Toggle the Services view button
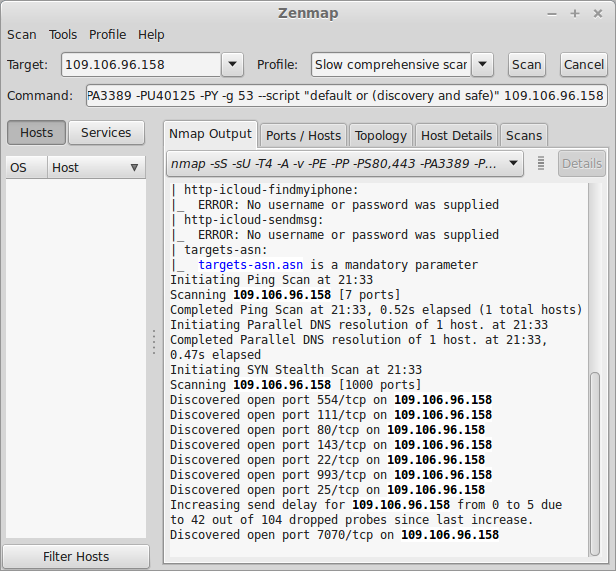 pyautogui.click(x=106, y=133)
